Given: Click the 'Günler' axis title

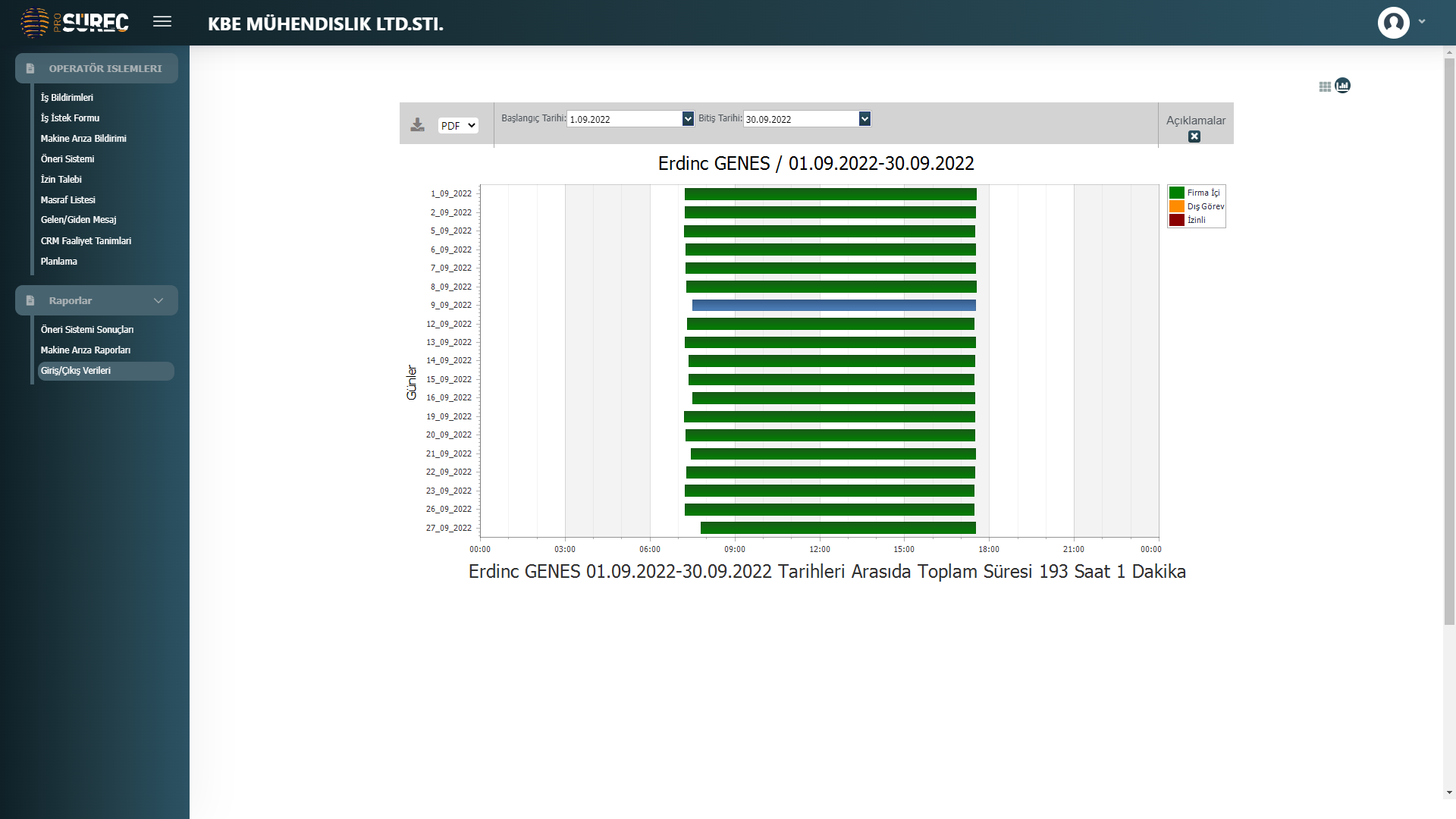Looking at the screenshot, I should [x=412, y=382].
